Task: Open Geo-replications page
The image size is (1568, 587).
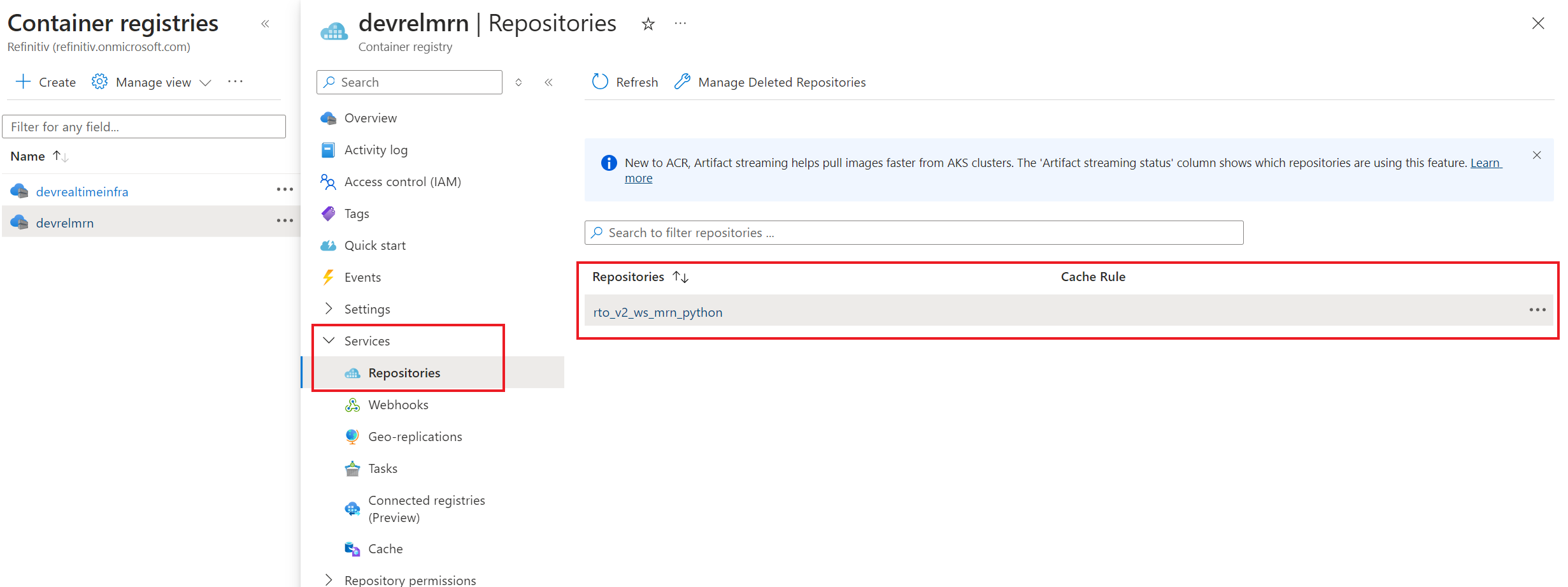Action: 415,437
